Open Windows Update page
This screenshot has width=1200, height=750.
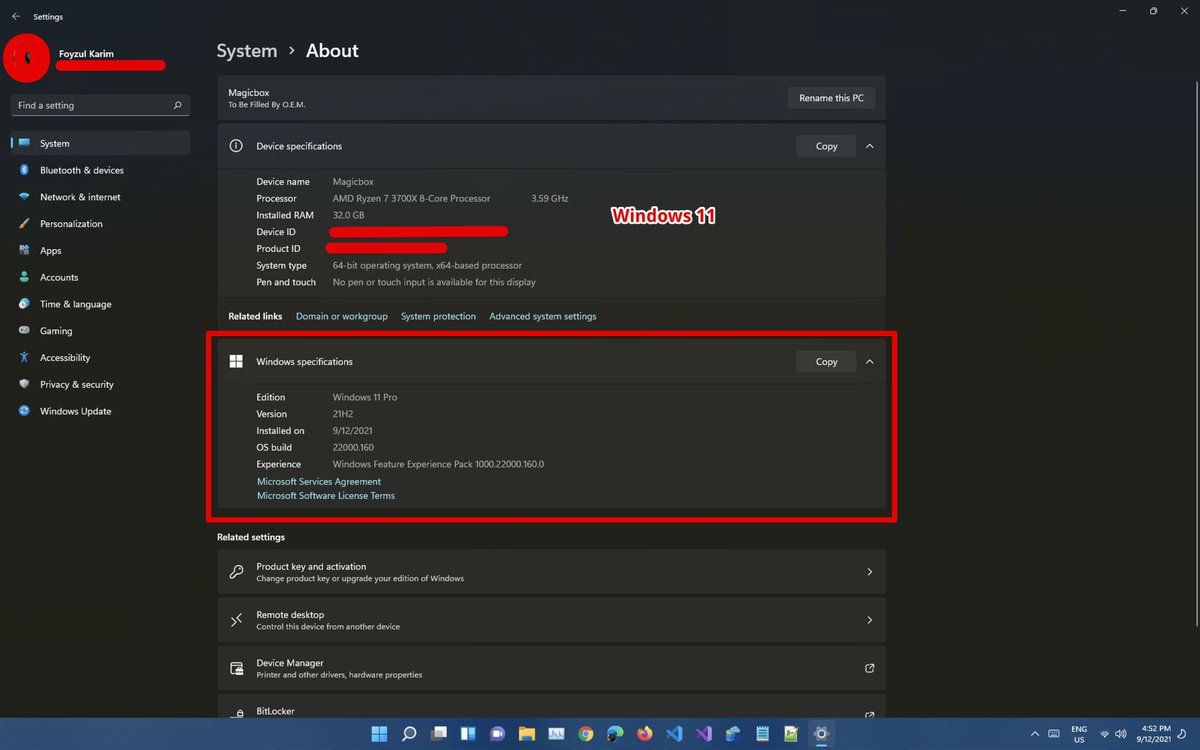(100, 411)
